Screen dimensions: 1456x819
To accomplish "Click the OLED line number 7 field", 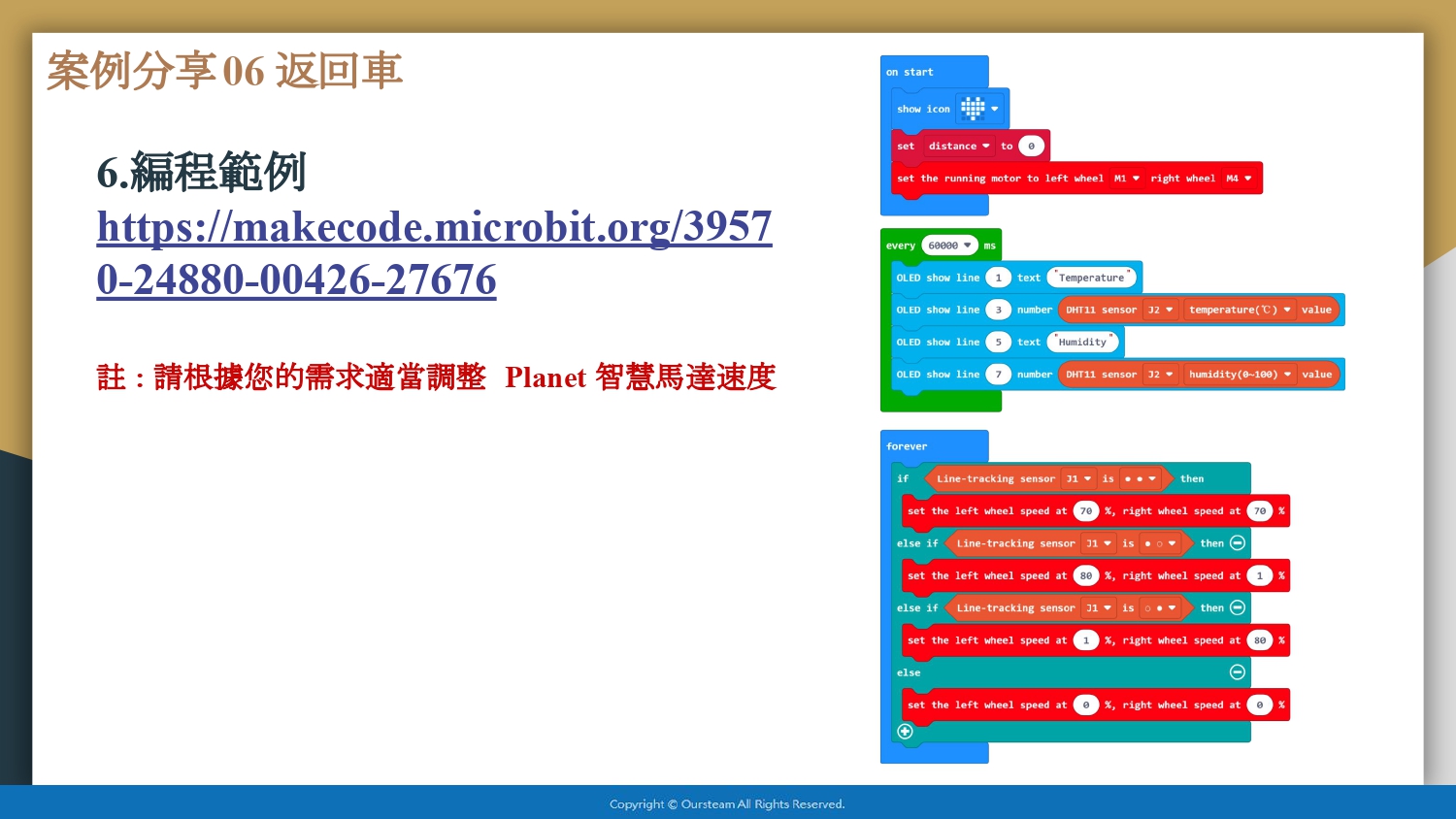I will [x=998, y=375].
